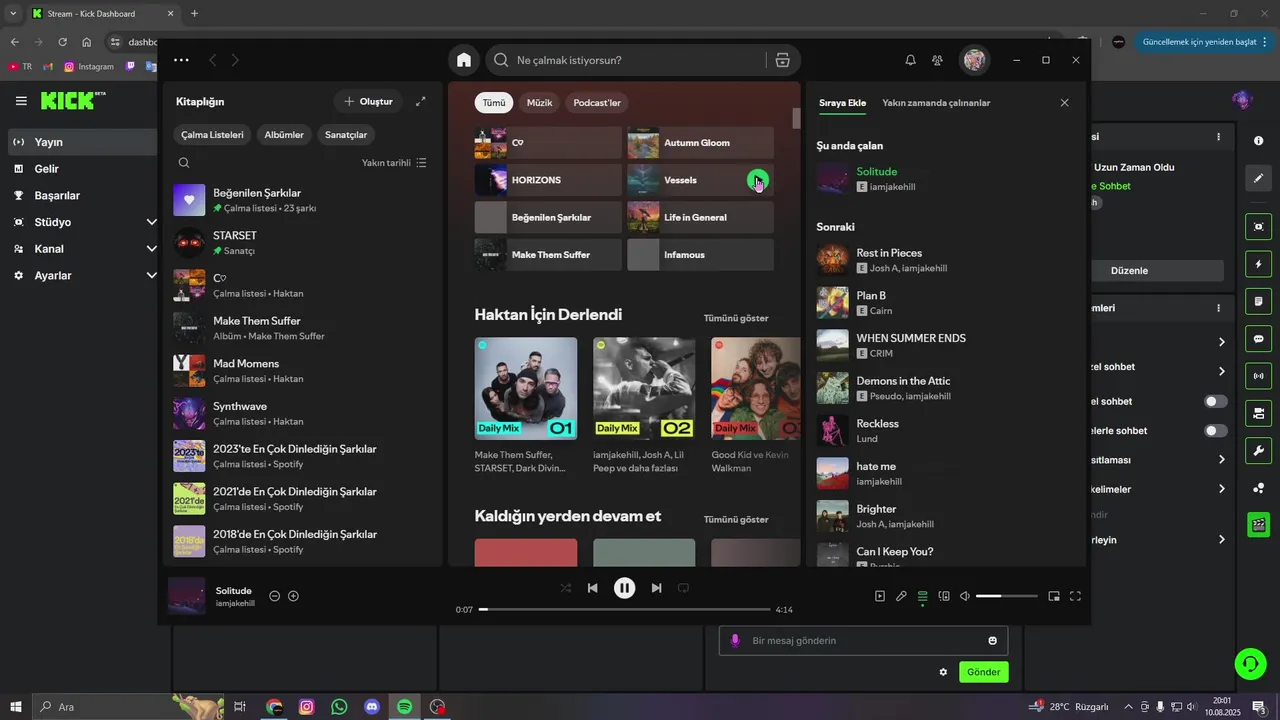This screenshot has width=1280, height=720.
Task: Toggle the green queue icon
Action: point(922,596)
